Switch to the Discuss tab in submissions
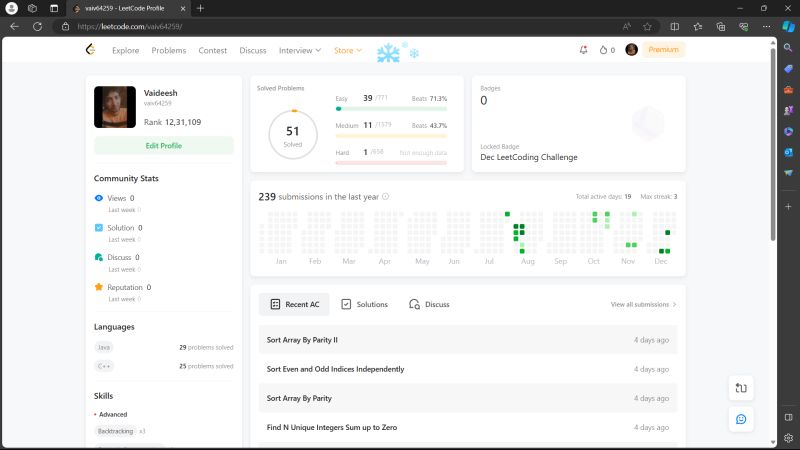 coord(429,304)
